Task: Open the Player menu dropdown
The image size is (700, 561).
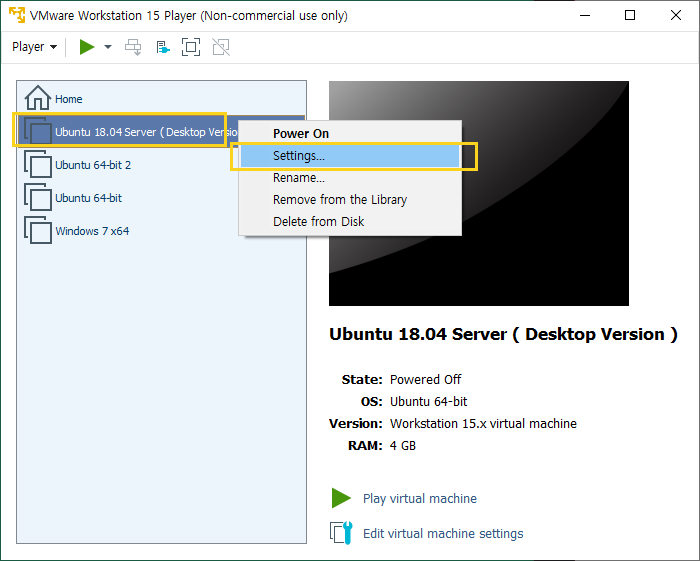Action: coord(34,47)
